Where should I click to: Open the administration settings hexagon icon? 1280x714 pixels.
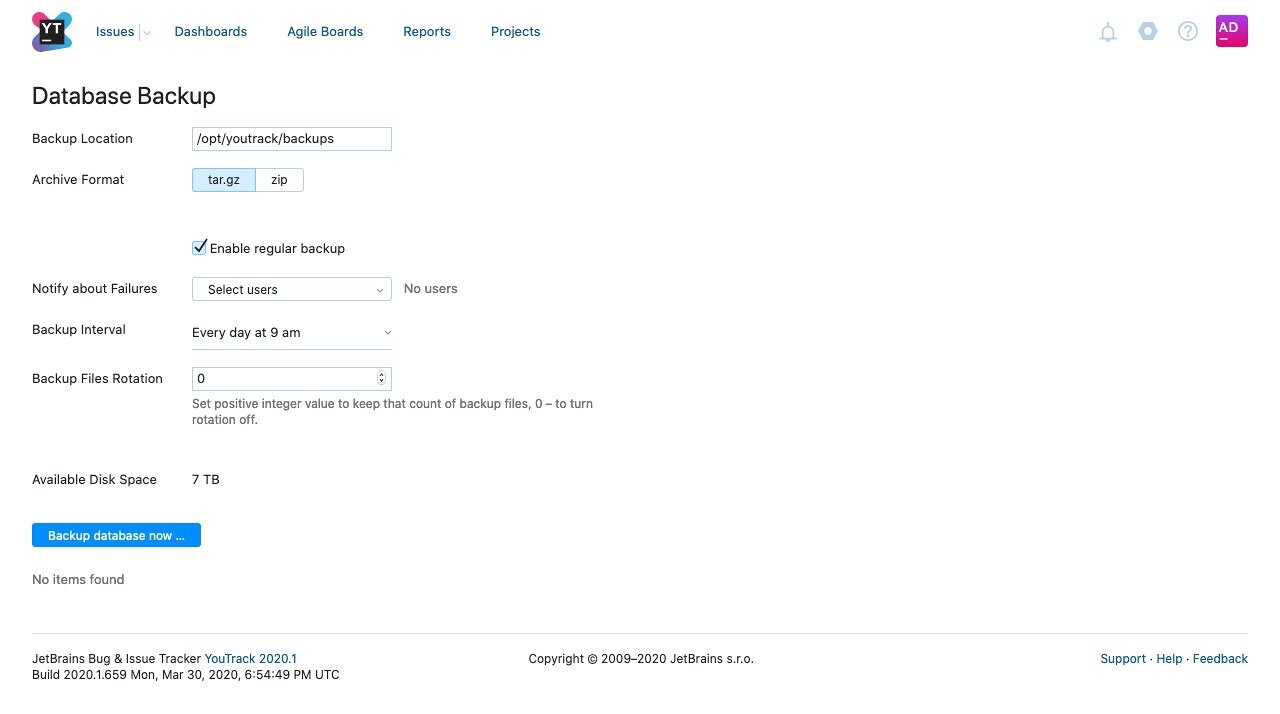coord(1148,31)
